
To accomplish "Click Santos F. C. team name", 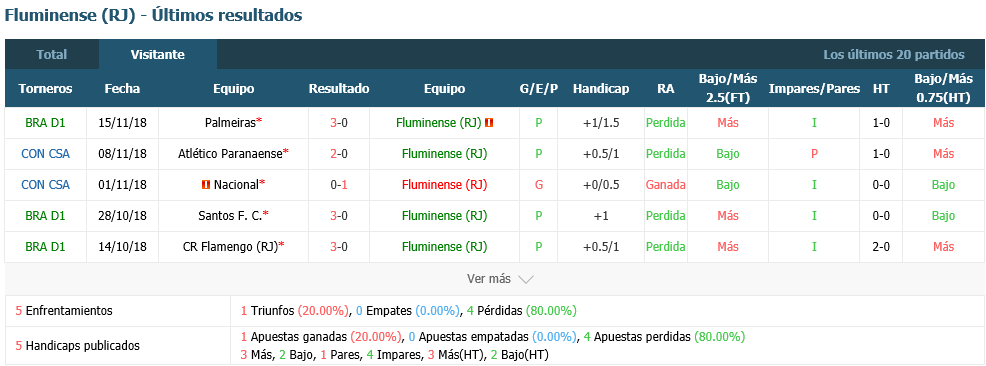I will click(230, 216).
